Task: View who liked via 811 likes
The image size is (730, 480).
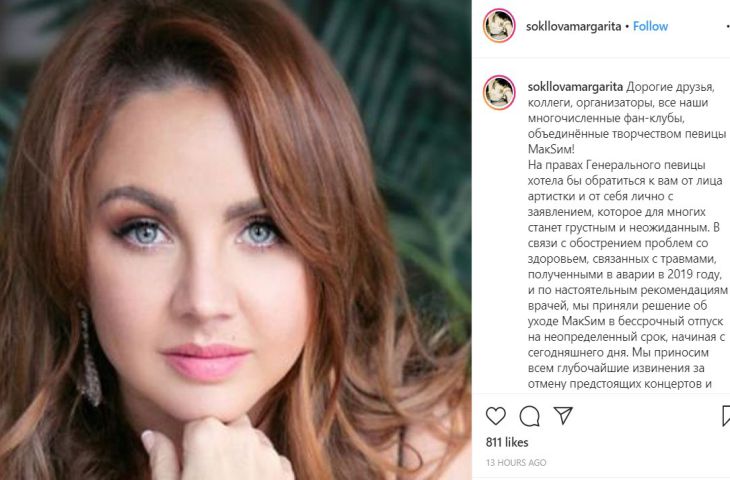Action: [x=507, y=442]
